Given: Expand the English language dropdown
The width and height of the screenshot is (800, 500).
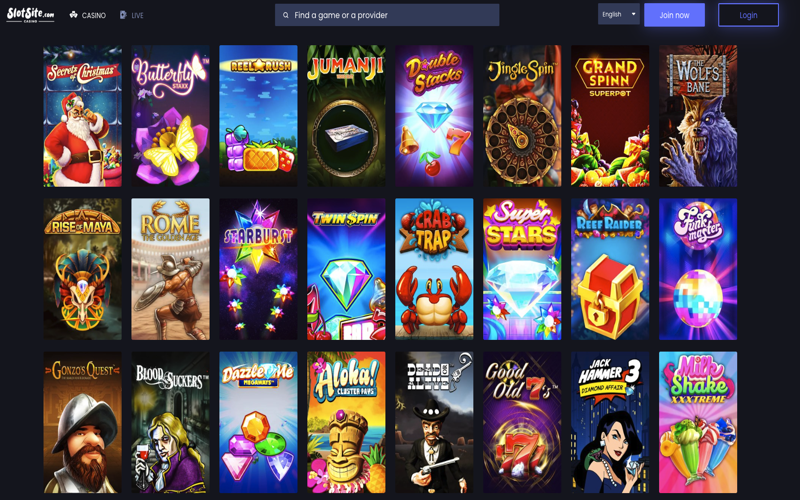Looking at the screenshot, I should click(618, 14).
